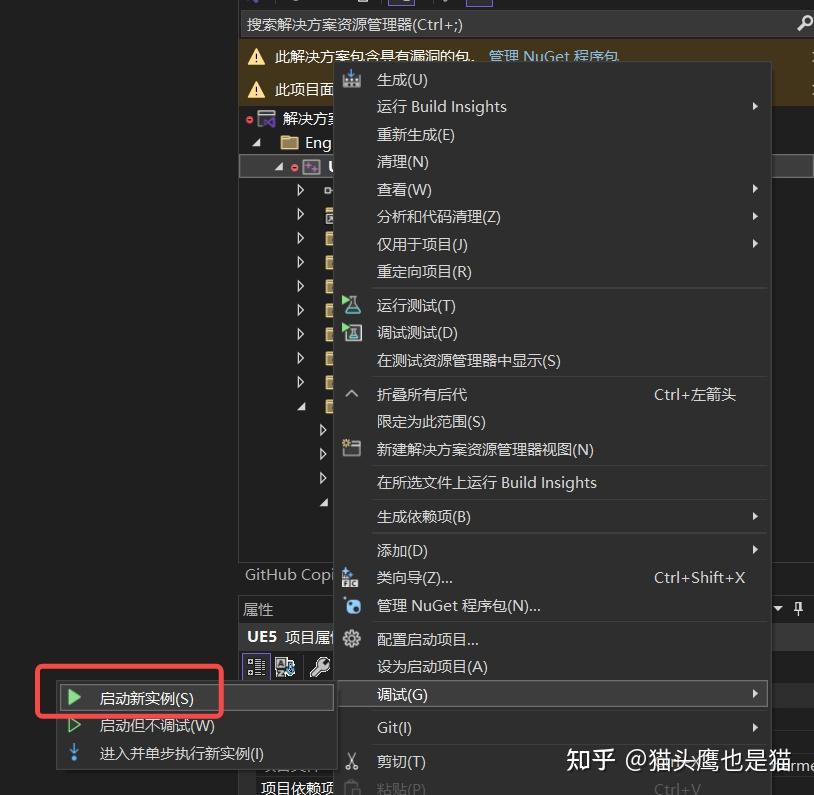814x795 pixels.
Task: Click the scissors icon next to 剪切(T)
Action: coord(351,761)
